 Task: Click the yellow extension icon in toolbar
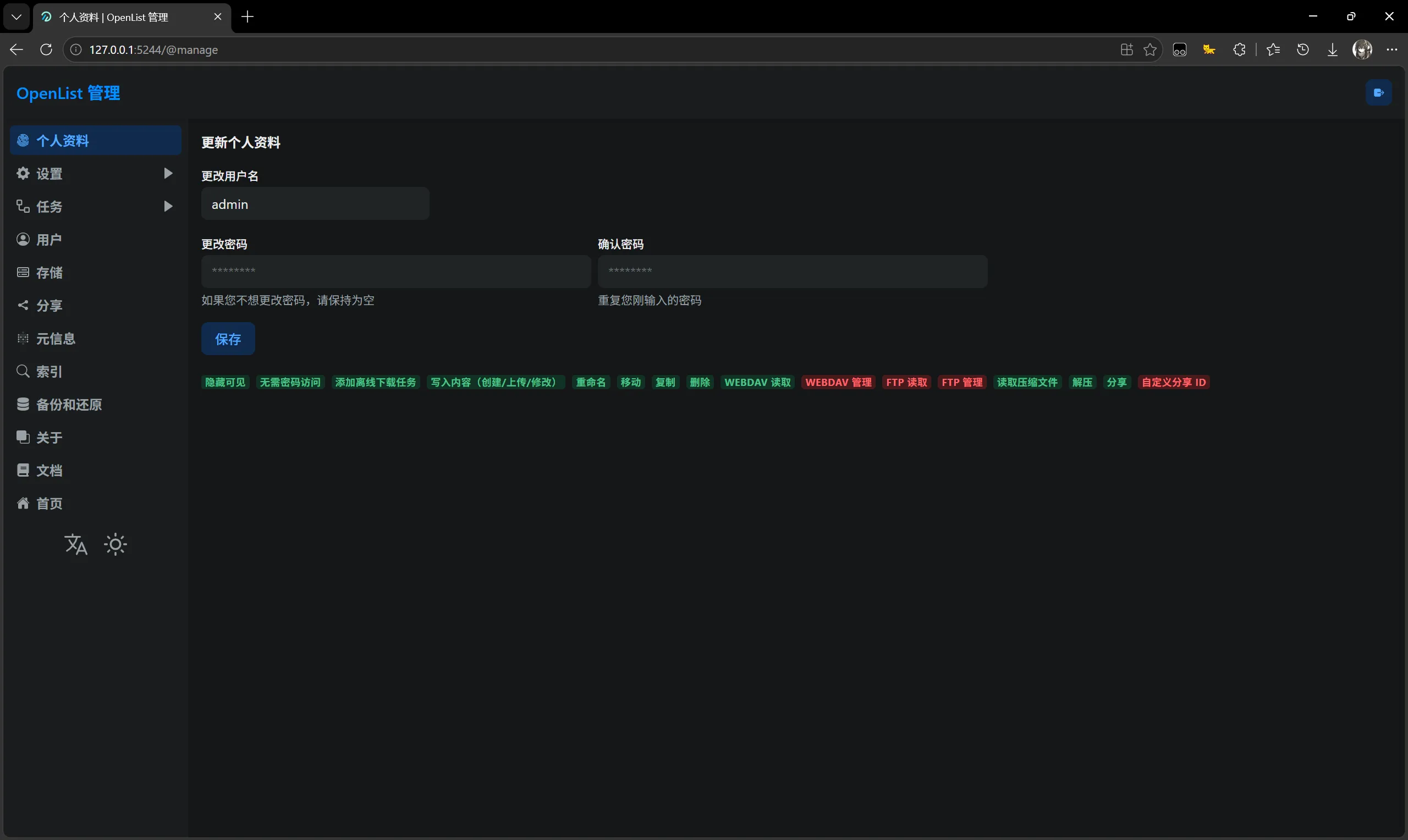pos(1209,50)
